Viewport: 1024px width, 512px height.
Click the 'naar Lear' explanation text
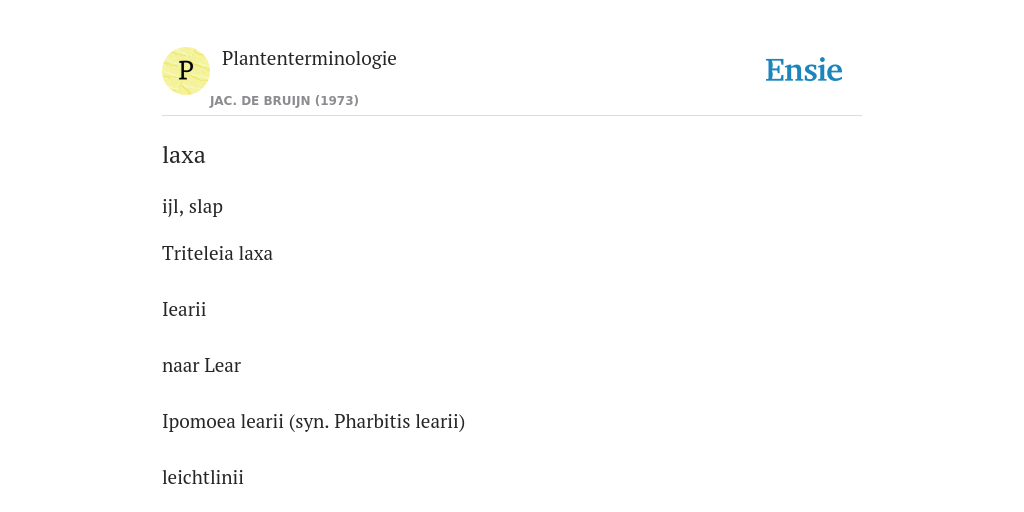pyautogui.click(x=201, y=366)
